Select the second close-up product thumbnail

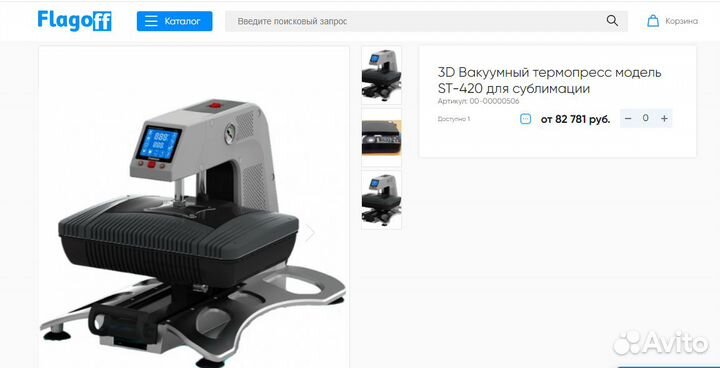click(381, 137)
